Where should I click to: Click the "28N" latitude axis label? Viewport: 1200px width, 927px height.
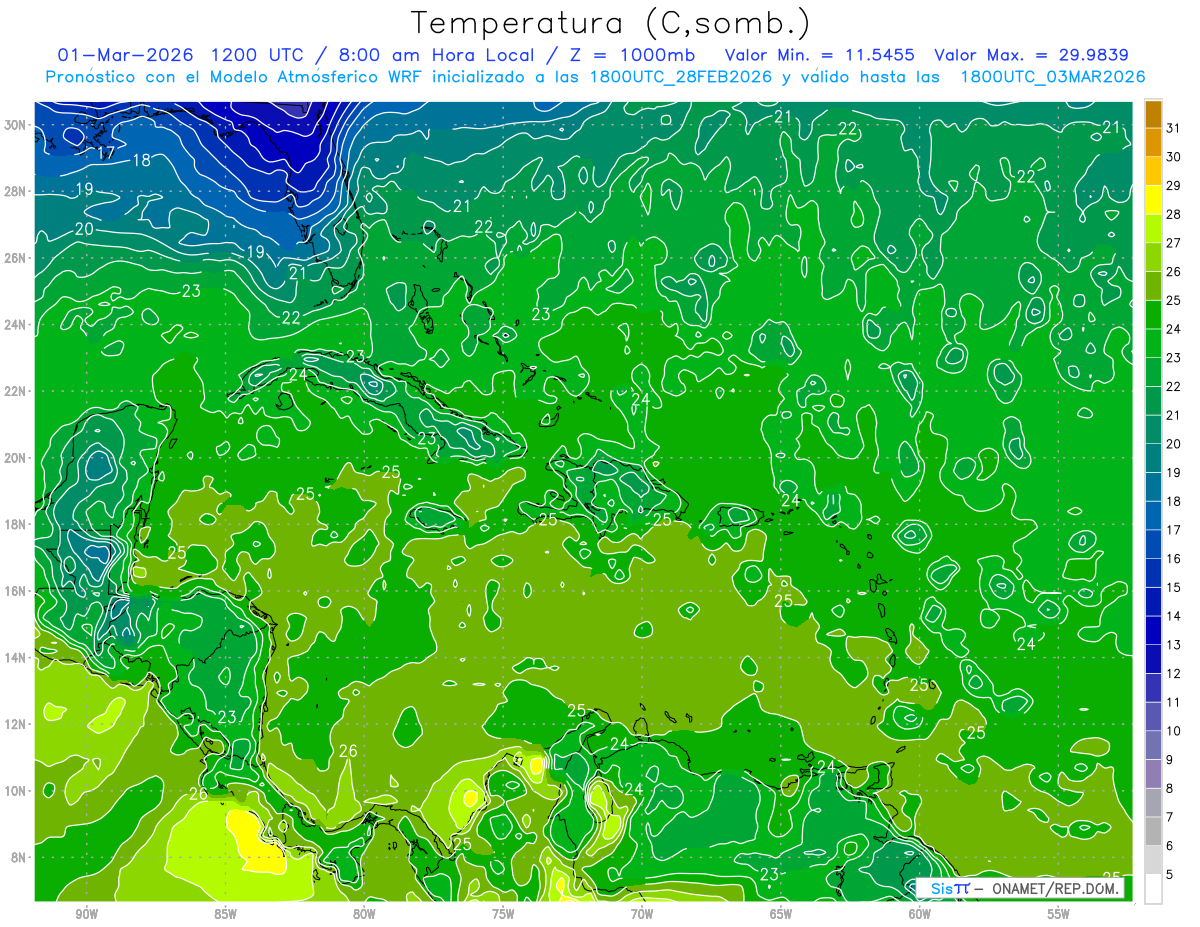[15, 191]
